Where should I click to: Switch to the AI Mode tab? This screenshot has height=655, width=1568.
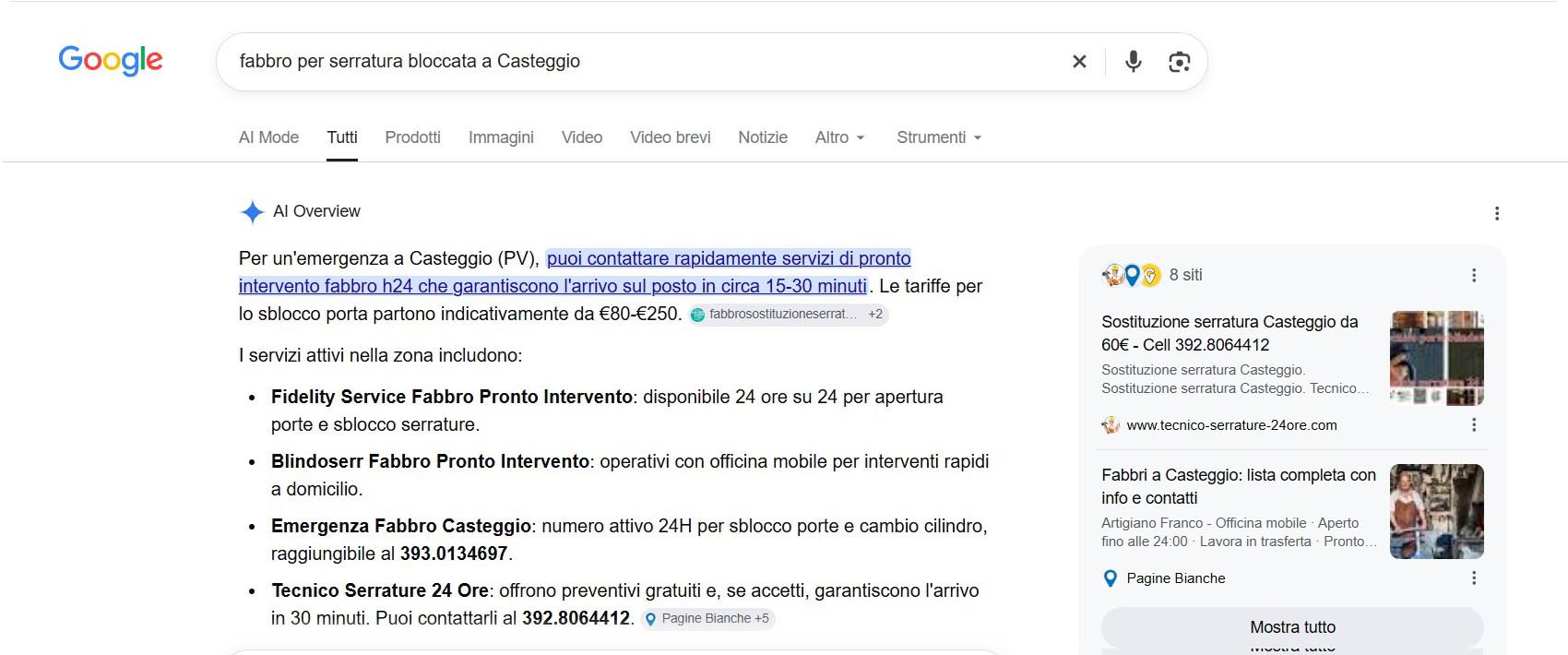click(x=268, y=137)
